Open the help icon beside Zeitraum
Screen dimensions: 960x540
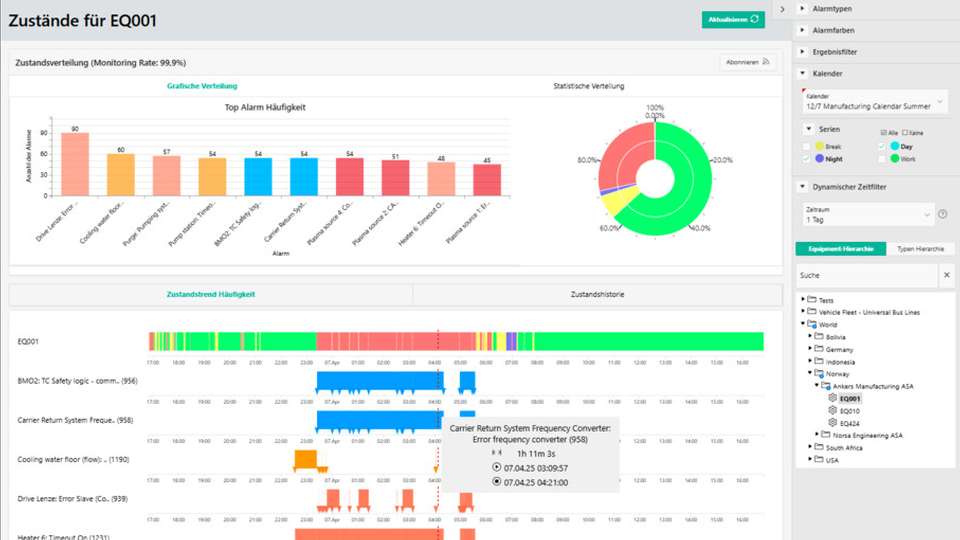(943, 214)
